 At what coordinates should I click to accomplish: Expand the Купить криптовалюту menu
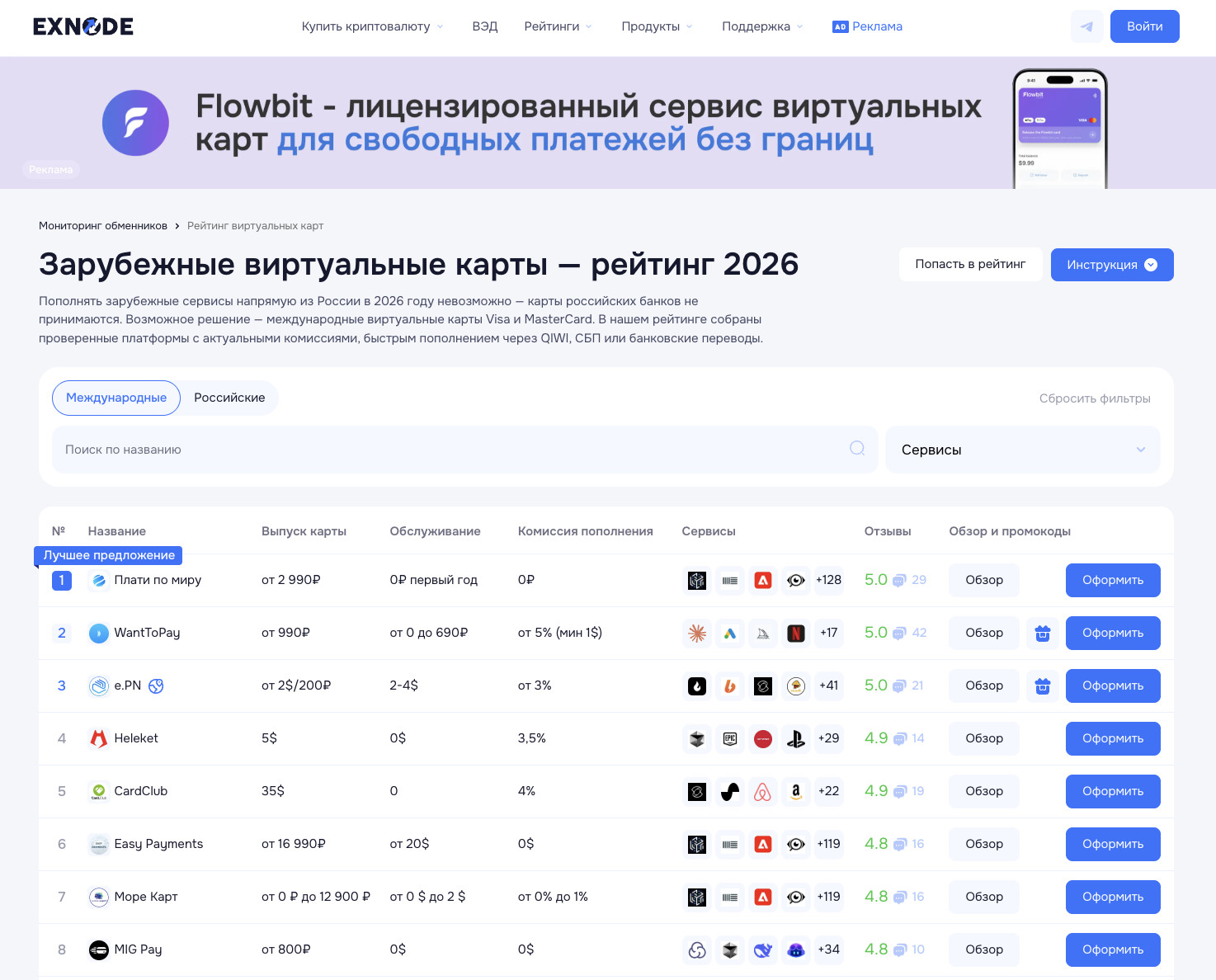372,26
